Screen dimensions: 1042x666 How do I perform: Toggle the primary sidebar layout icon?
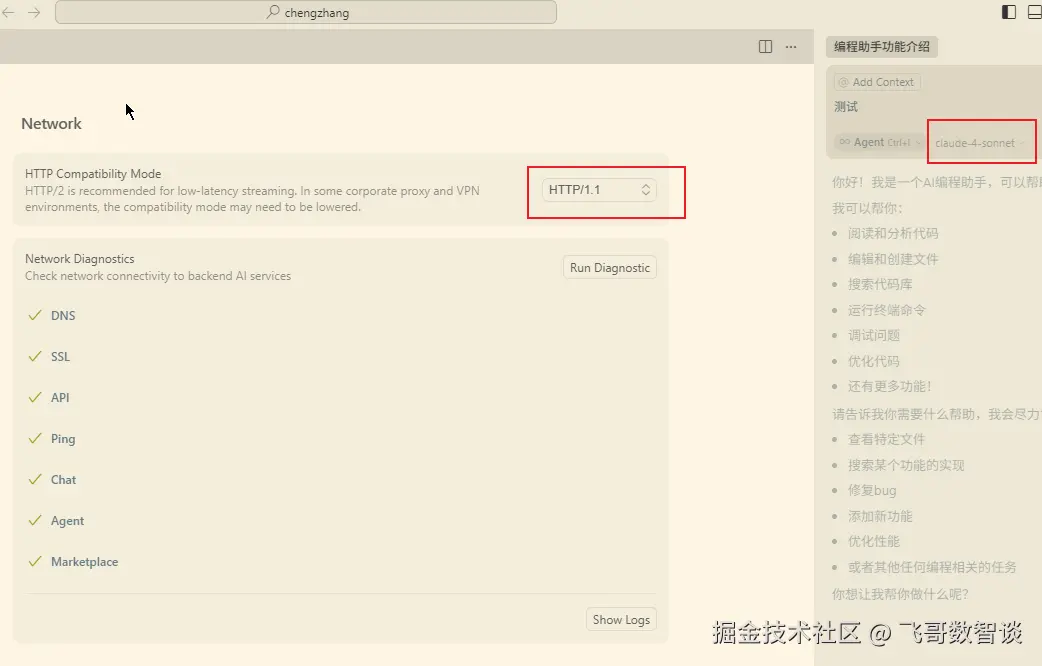click(1009, 12)
